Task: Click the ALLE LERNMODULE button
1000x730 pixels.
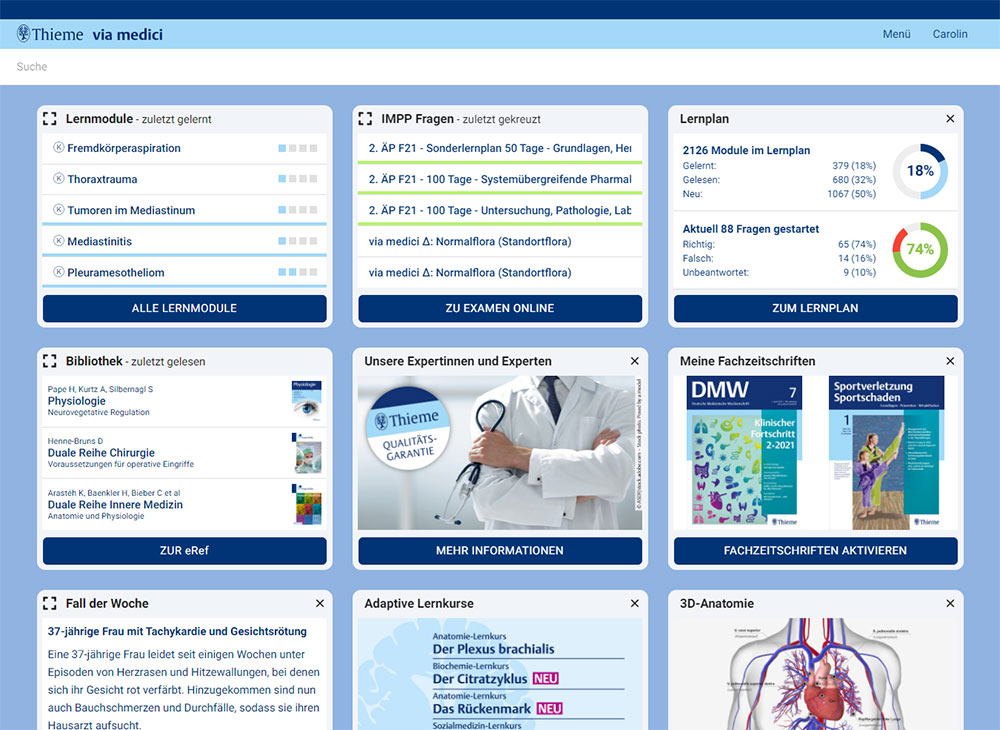Action: [184, 308]
